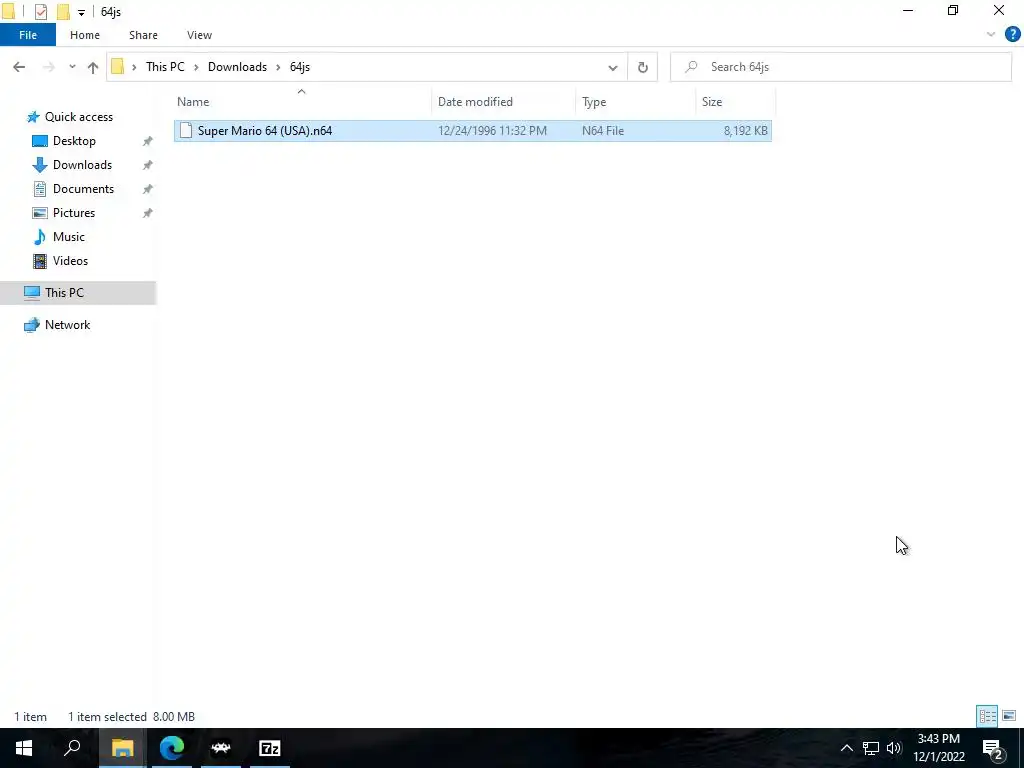This screenshot has width=1024, height=768.
Task: Sort by Date modified column header
Action: pyautogui.click(x=503, y=102)
